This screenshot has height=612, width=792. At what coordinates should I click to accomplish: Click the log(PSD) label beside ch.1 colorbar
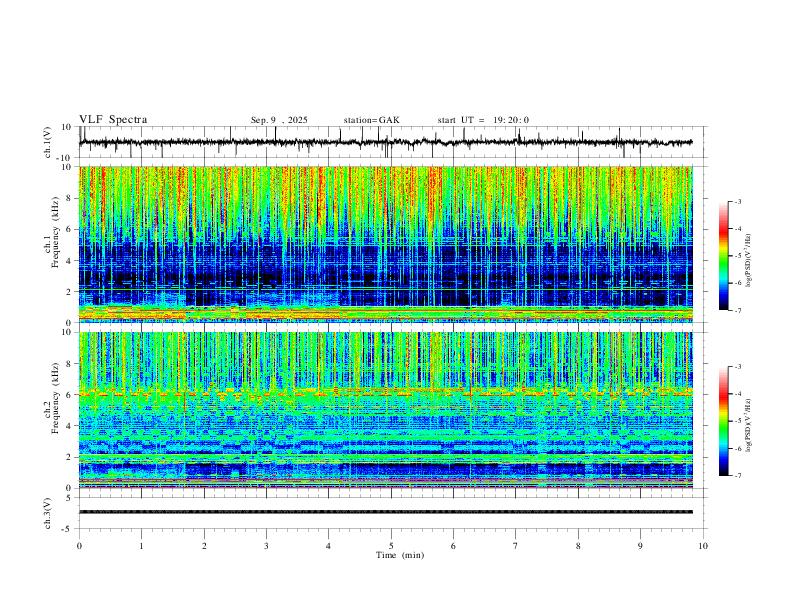tap(748, 260)
